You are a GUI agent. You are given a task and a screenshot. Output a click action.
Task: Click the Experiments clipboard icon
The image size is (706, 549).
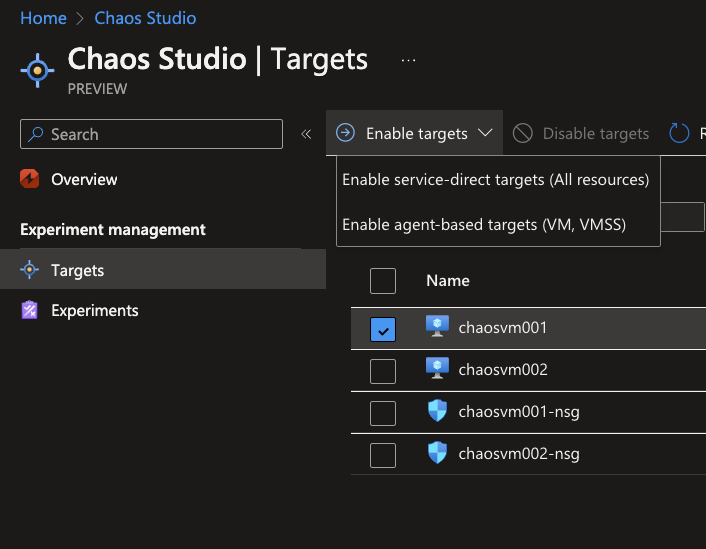point(30,310)
